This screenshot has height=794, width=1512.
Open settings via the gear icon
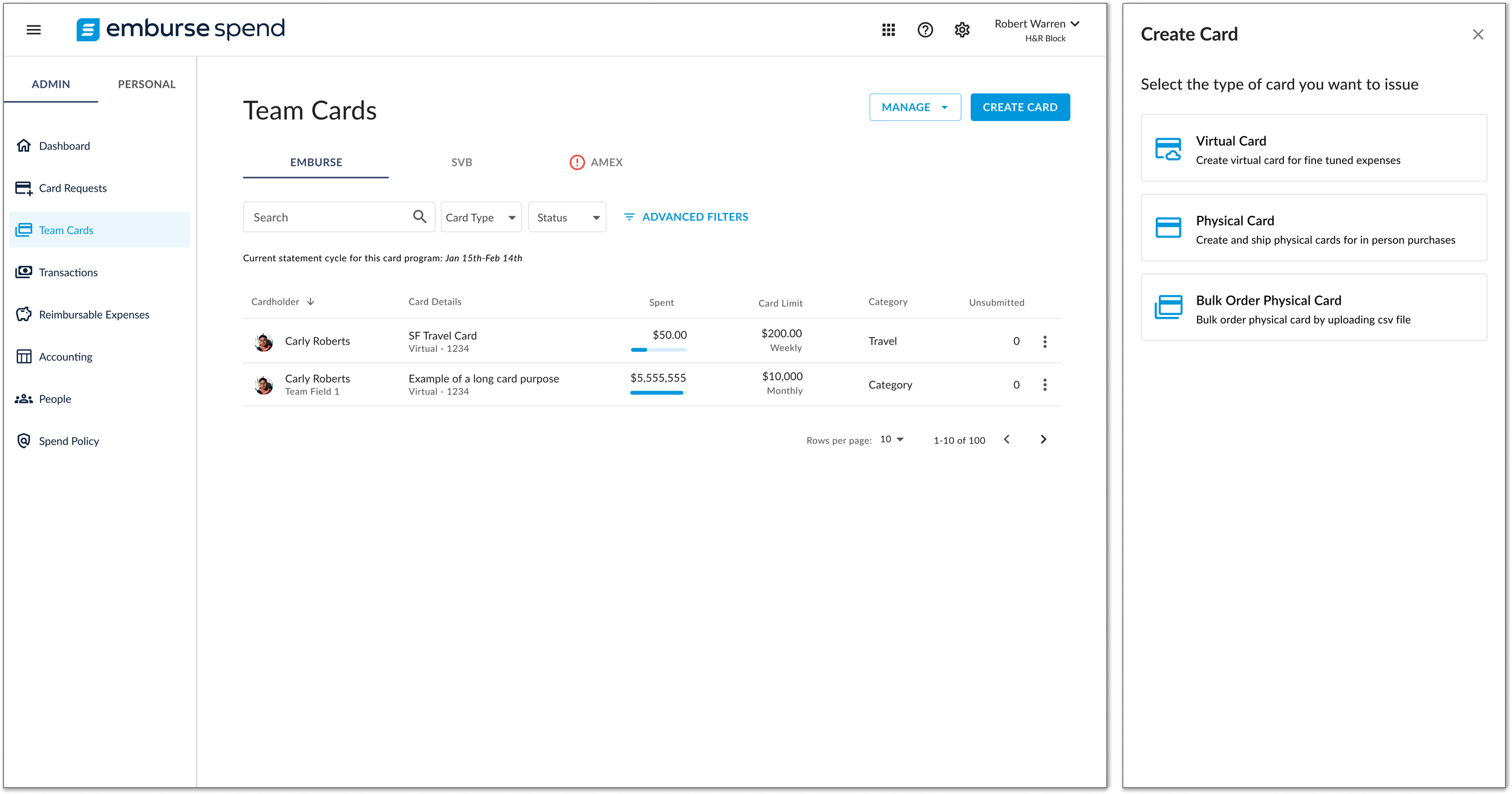click(x=962, y=30)
